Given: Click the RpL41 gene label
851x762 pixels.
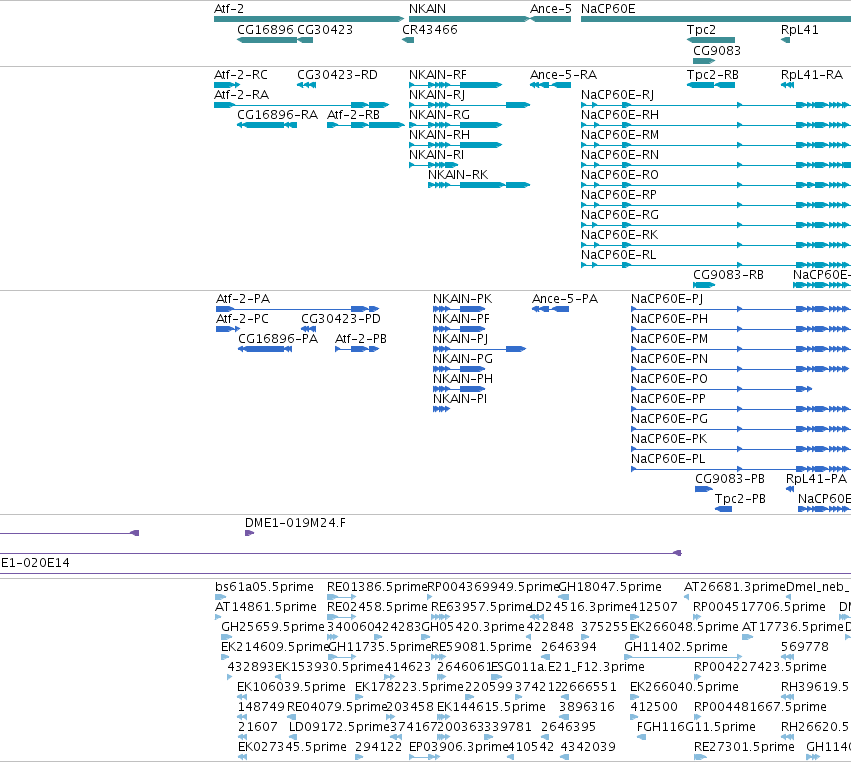Looking at the screenshot, I should coord(799,29).
